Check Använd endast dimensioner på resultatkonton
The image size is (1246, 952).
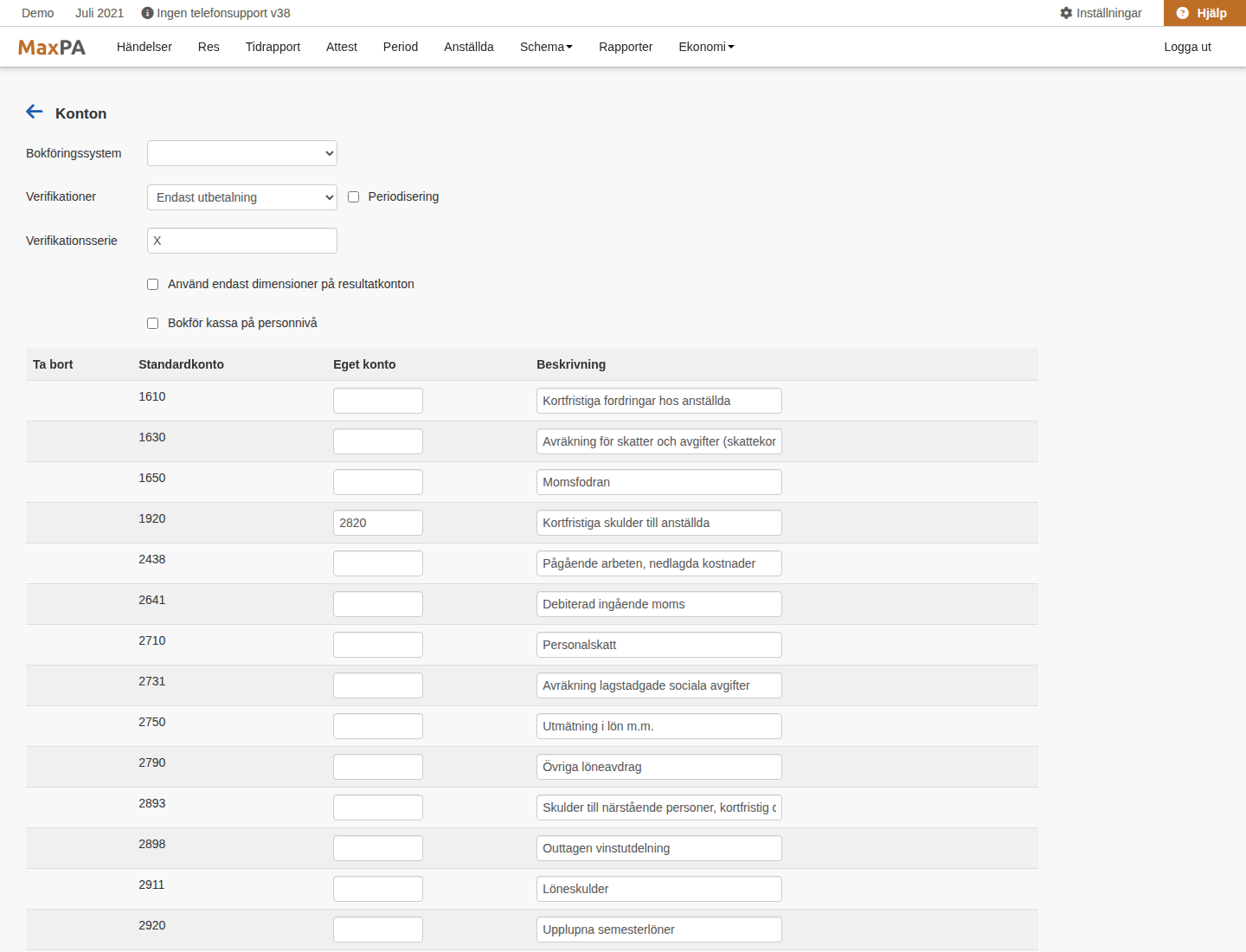[x=152, y=285]
